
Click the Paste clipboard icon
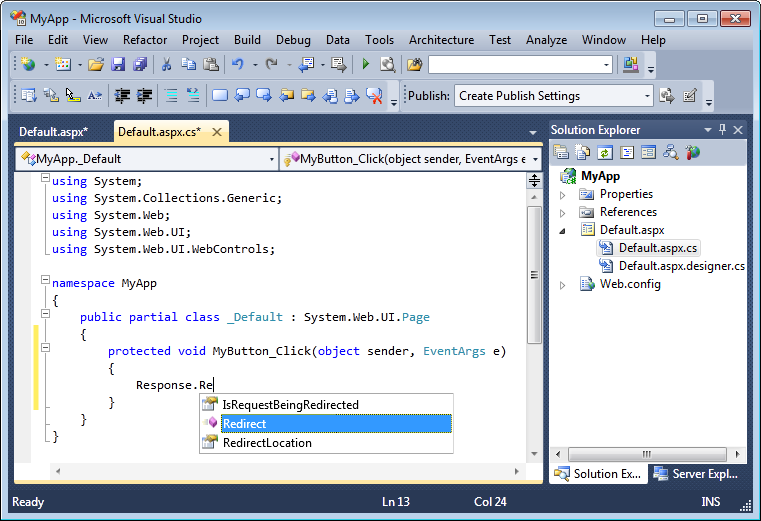211,64
